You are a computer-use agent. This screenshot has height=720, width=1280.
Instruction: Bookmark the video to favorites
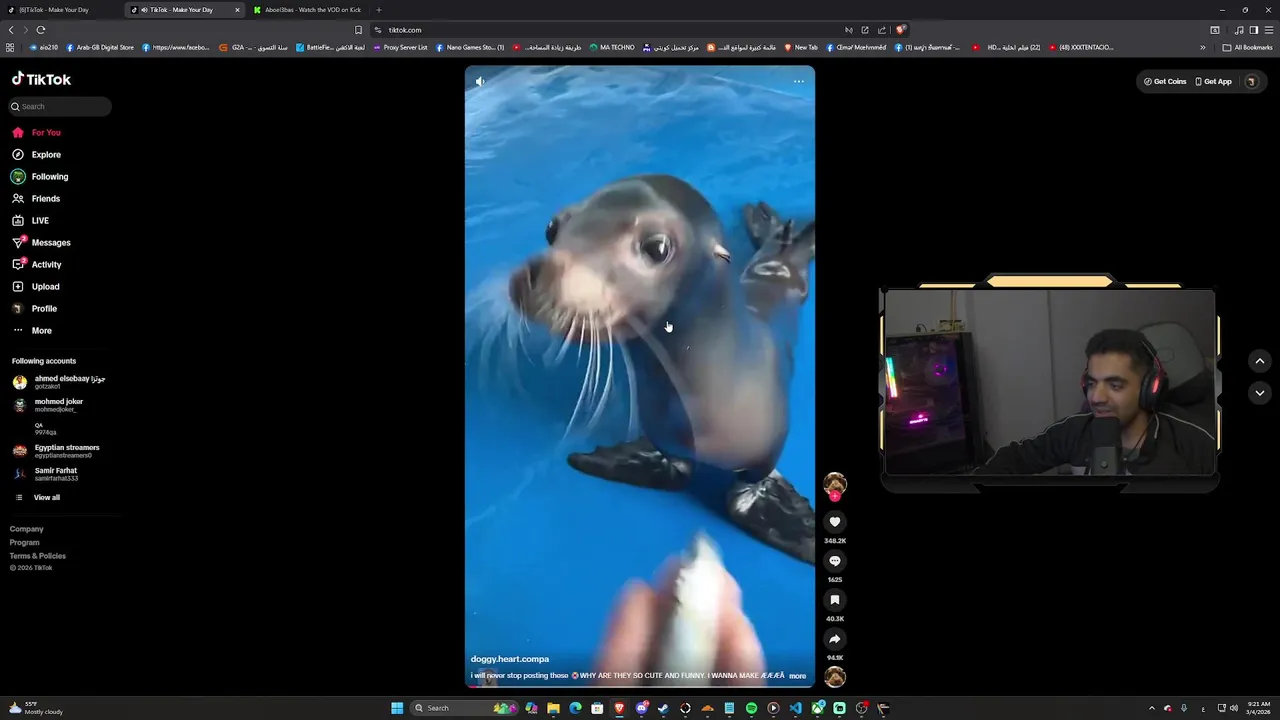[835, 600]
